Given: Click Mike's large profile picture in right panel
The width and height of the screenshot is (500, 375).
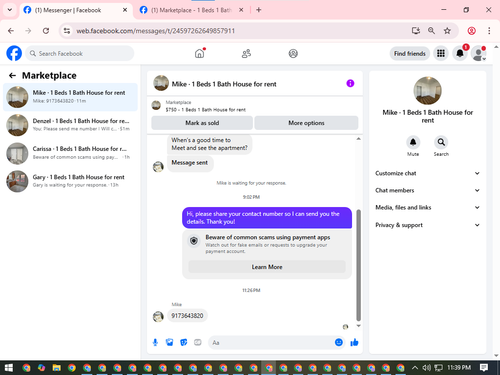Looking at the screenshot, I should pos(428,91).
